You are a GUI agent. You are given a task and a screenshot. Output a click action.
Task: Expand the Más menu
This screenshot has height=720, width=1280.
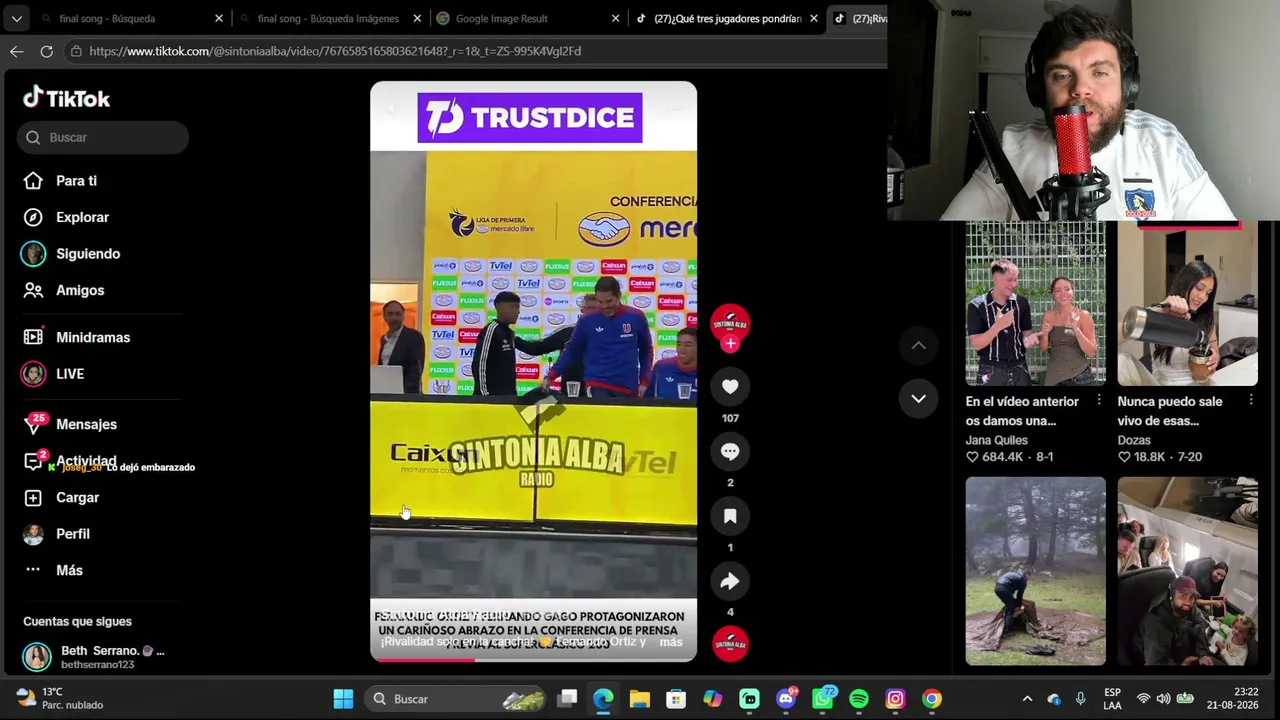(53, 570)
